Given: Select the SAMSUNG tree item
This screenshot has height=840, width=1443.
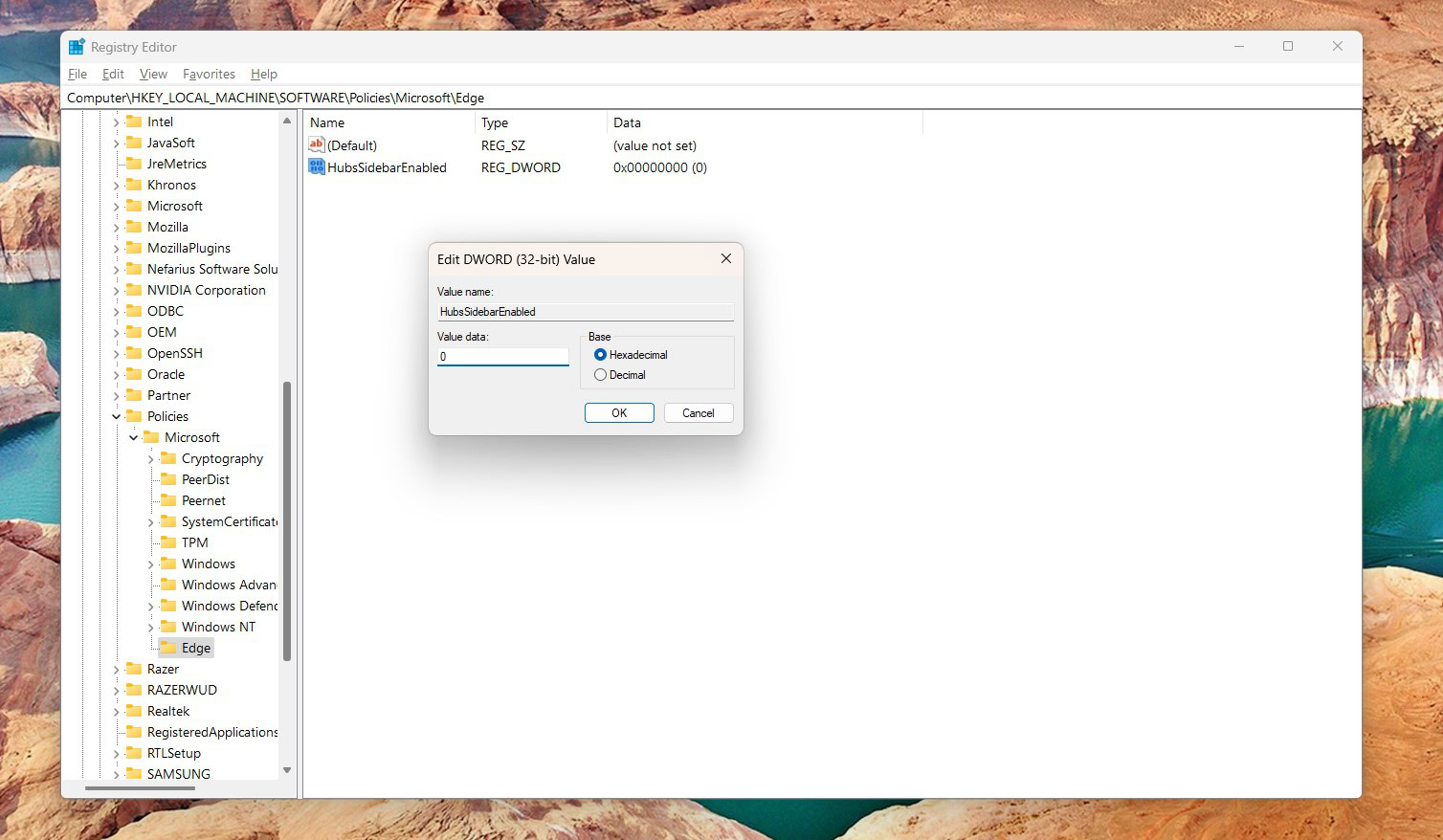Looking at the screenshot, I should 179,774.
